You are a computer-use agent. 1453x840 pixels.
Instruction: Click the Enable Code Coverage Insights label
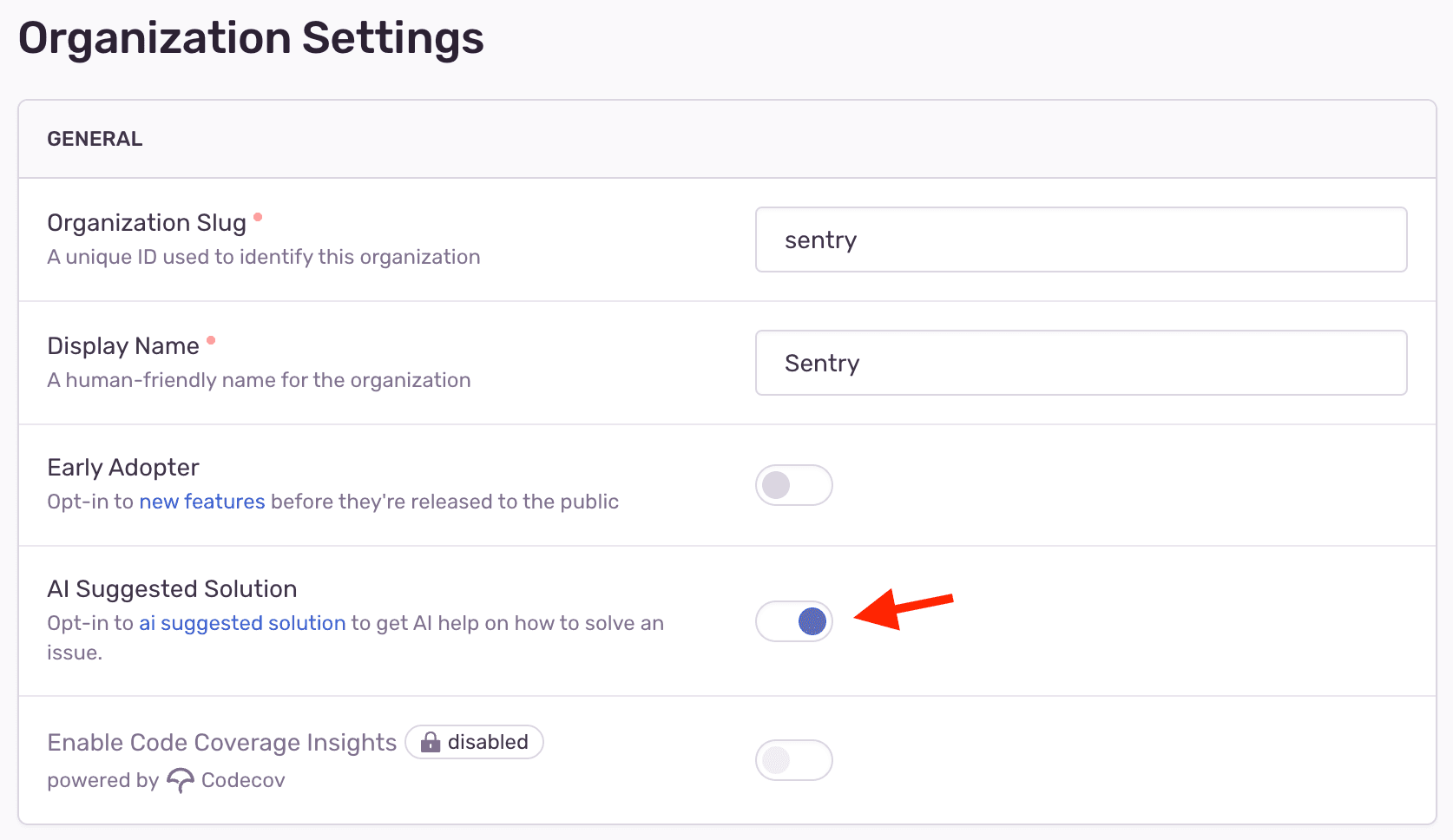click(222, 742)
